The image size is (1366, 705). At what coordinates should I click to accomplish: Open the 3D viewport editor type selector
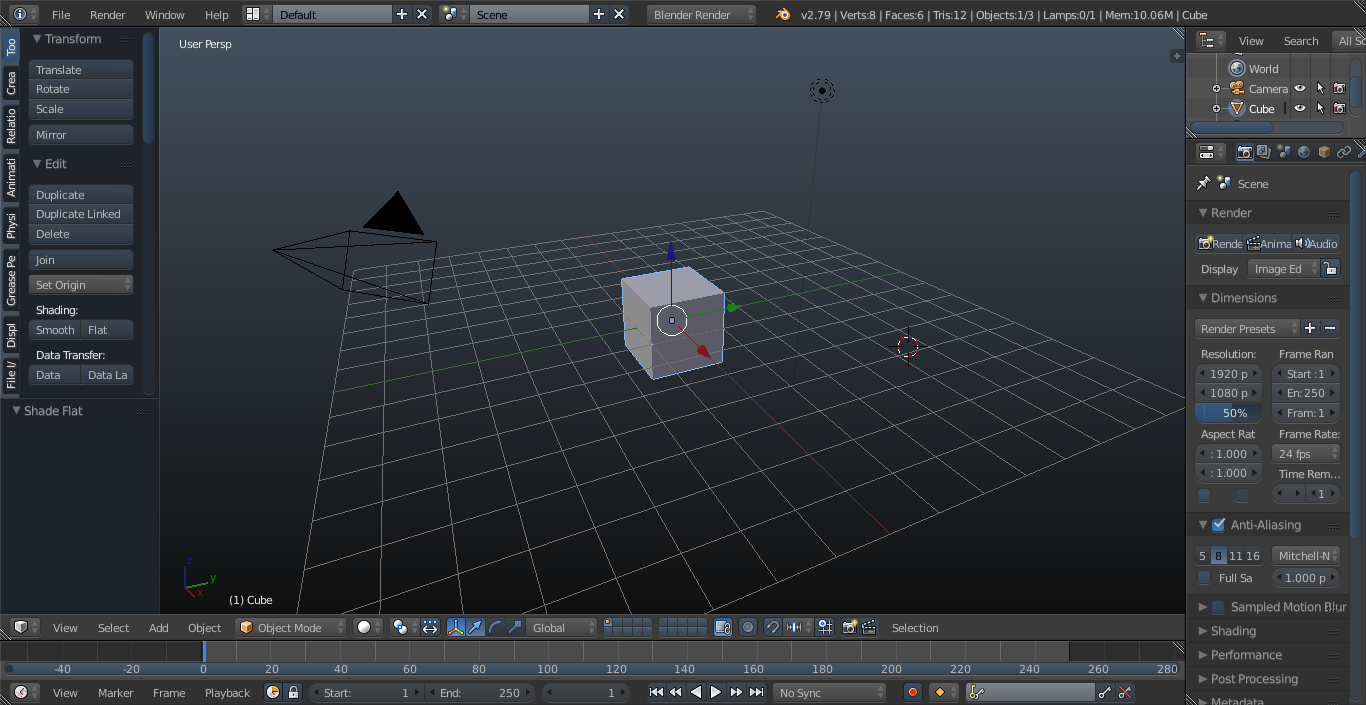click(x=25, y=627)
